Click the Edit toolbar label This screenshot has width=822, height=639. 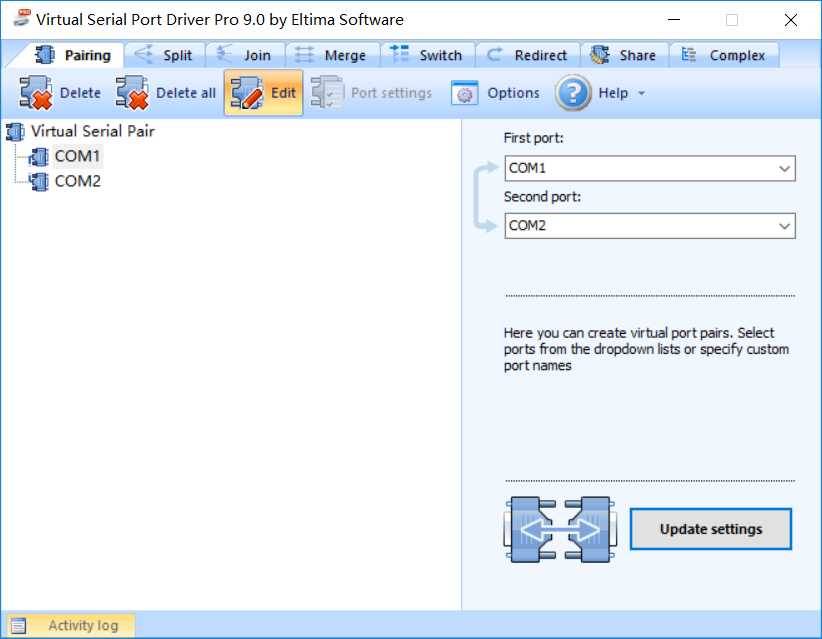283,93
